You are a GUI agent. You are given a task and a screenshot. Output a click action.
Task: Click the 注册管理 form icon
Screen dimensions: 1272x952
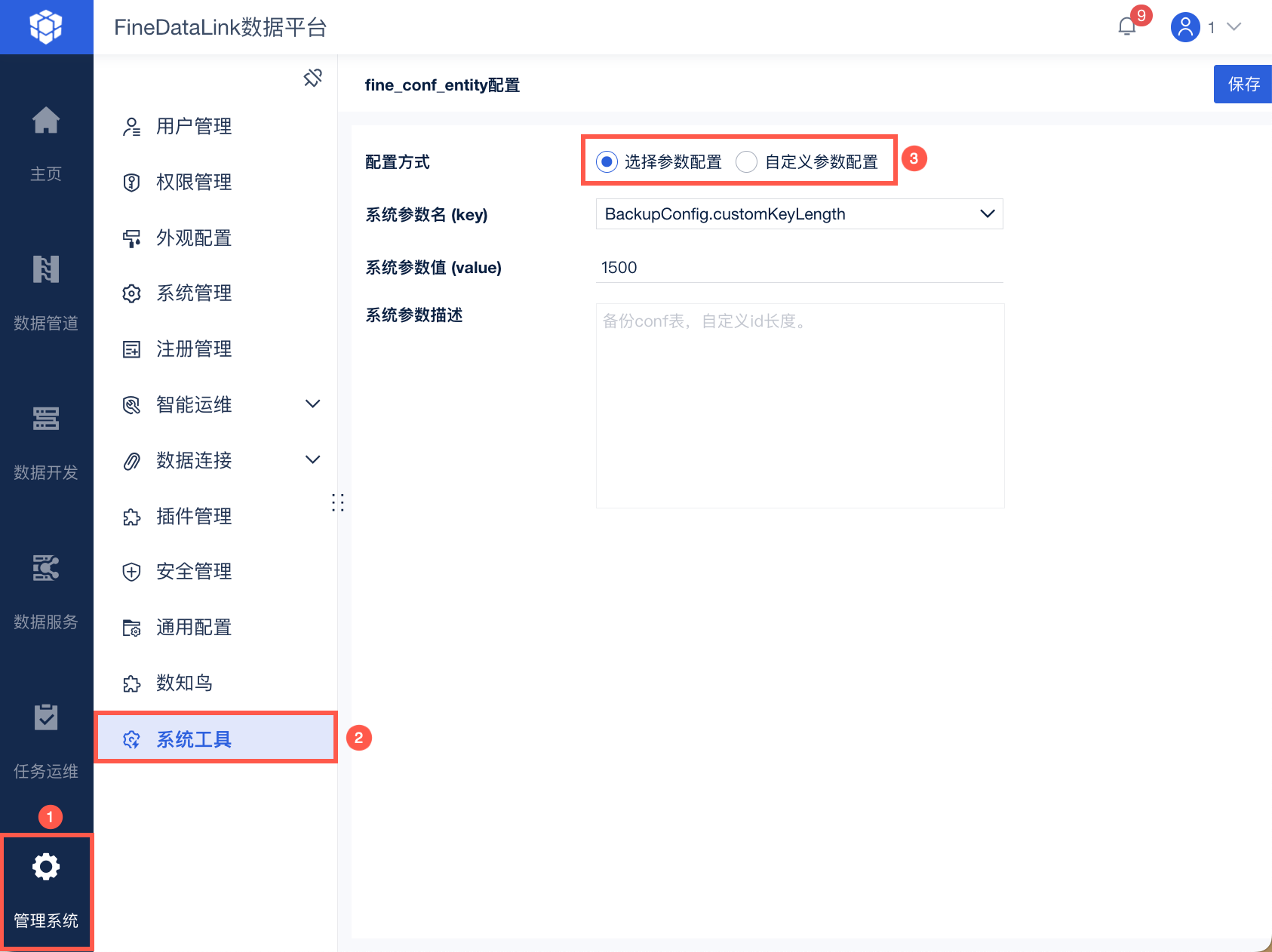pyautogui.click(x=132, y=349)
